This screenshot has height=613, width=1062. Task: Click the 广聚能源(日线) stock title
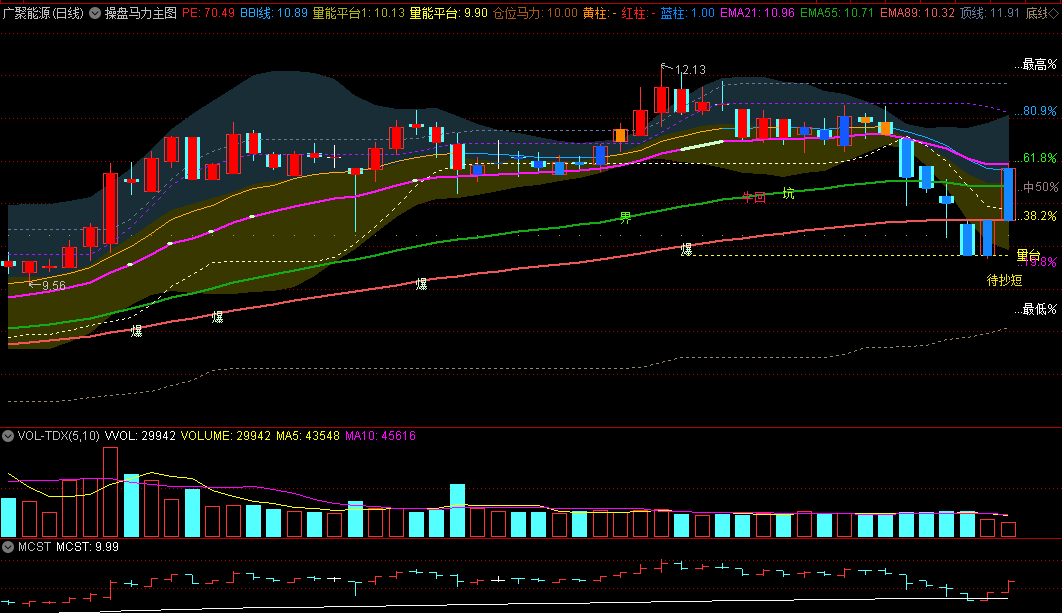[43, 13]
